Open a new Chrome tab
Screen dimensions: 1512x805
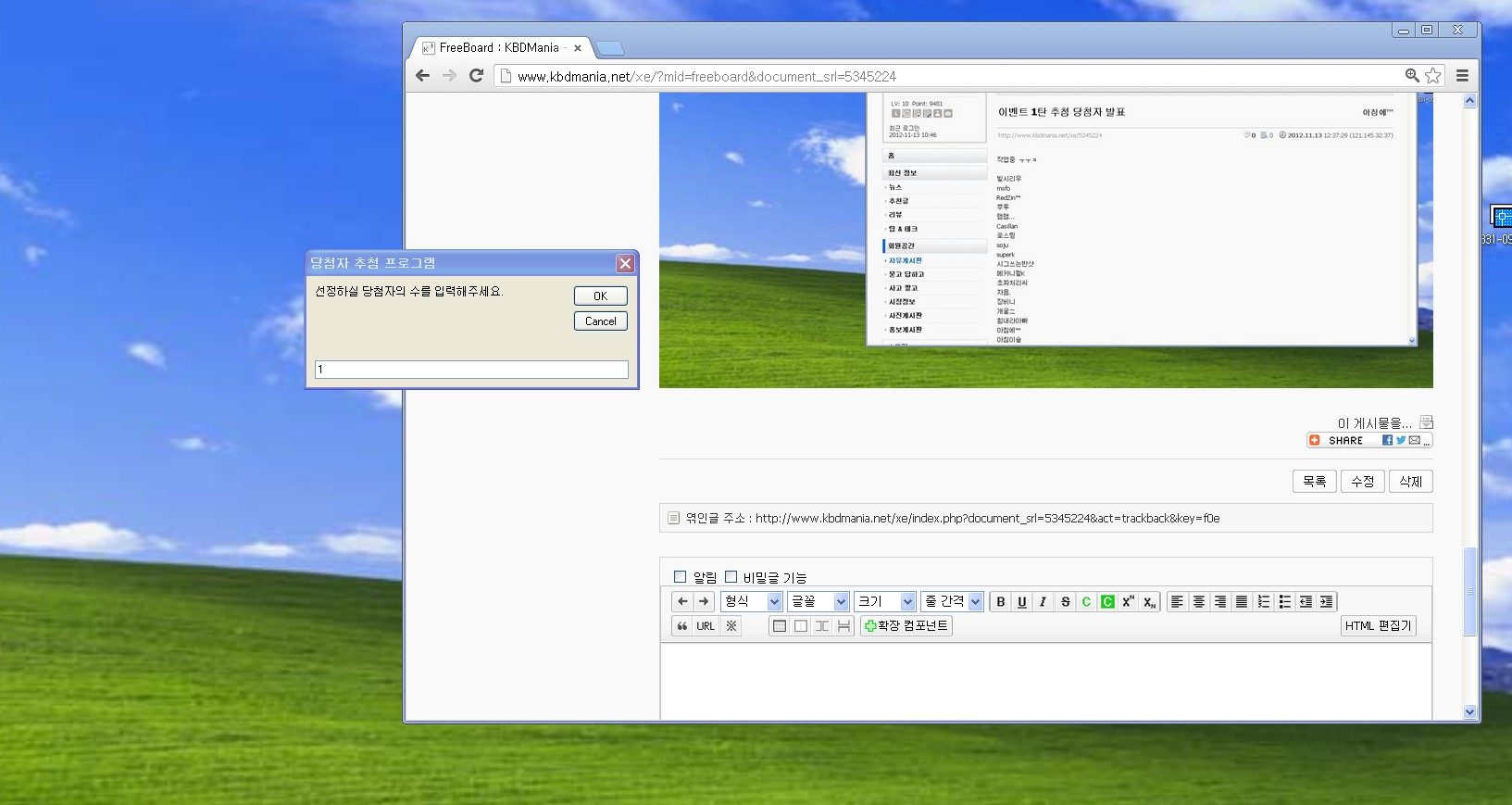(x=609, y=48)
